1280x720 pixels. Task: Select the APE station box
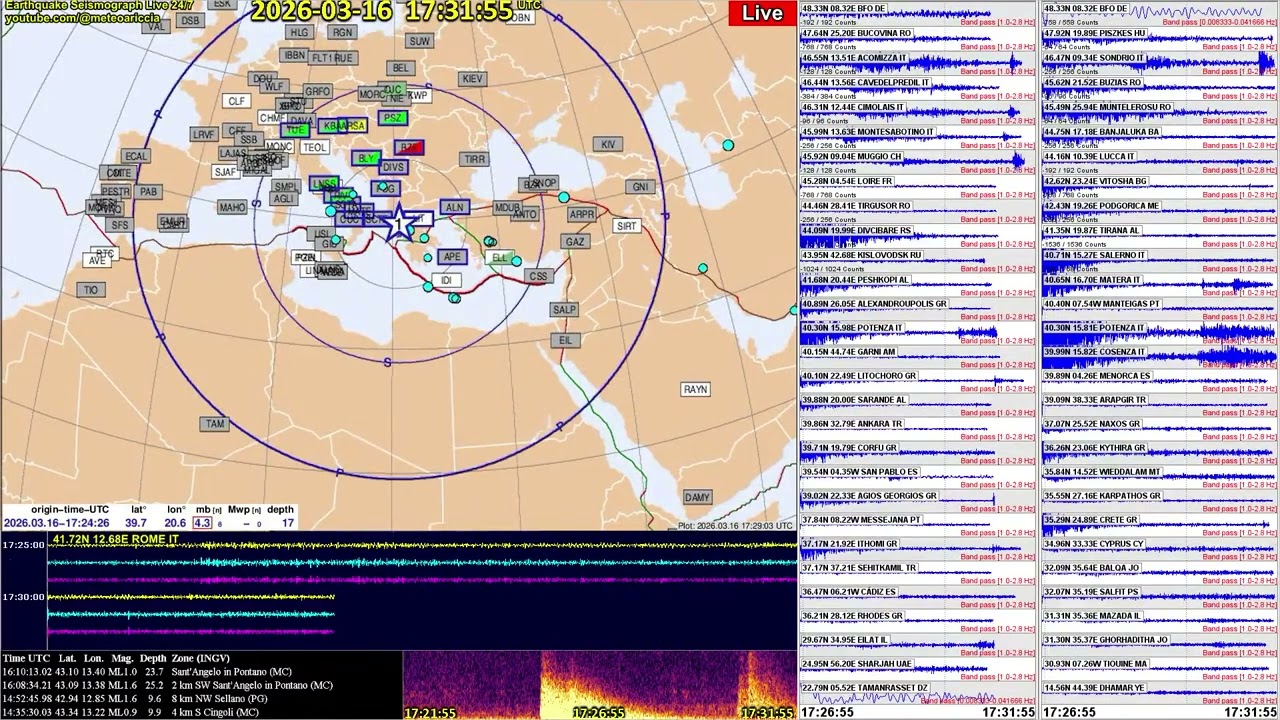click(452, 257)
